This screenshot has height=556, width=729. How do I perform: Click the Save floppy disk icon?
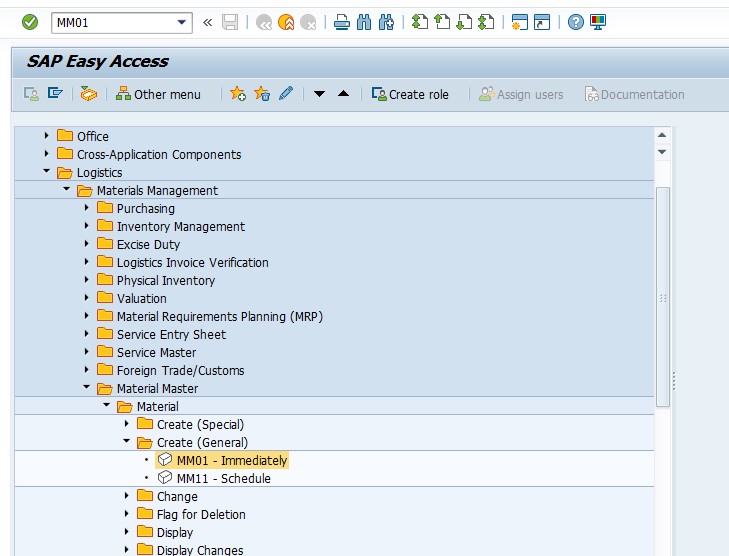[x=230, y=22]
